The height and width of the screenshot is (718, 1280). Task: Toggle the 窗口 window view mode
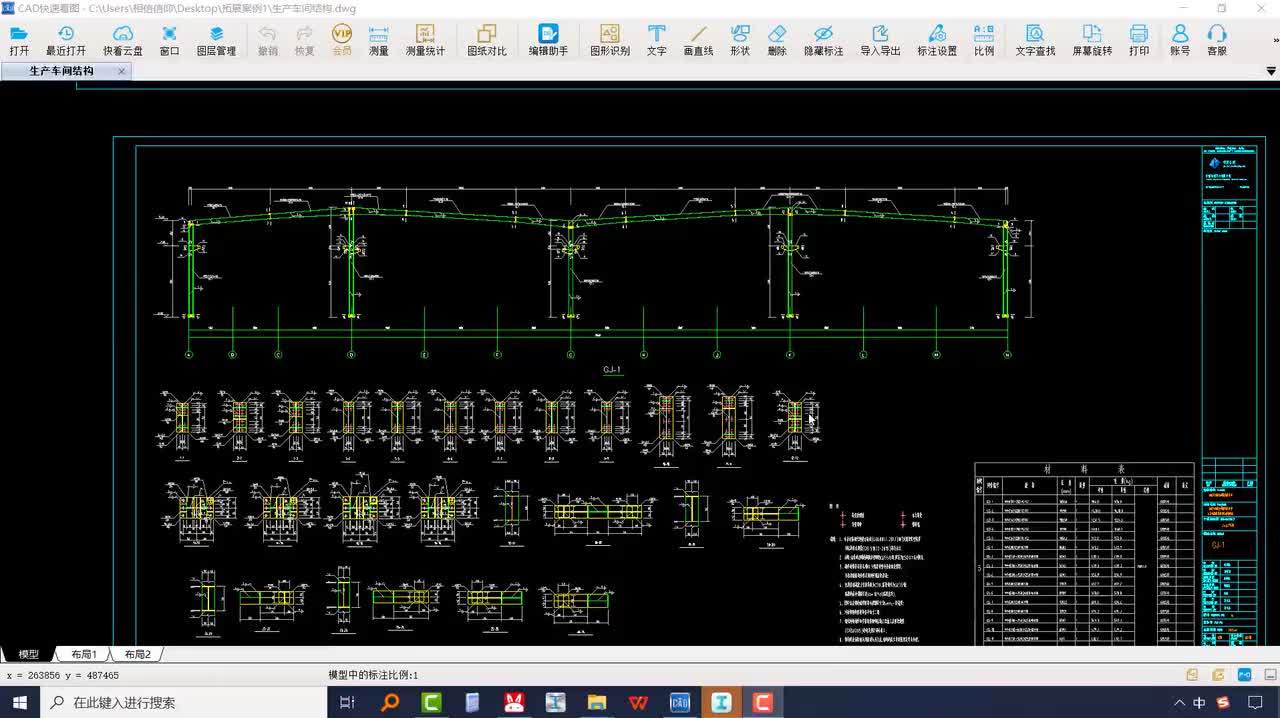click(x=170, y=40)
